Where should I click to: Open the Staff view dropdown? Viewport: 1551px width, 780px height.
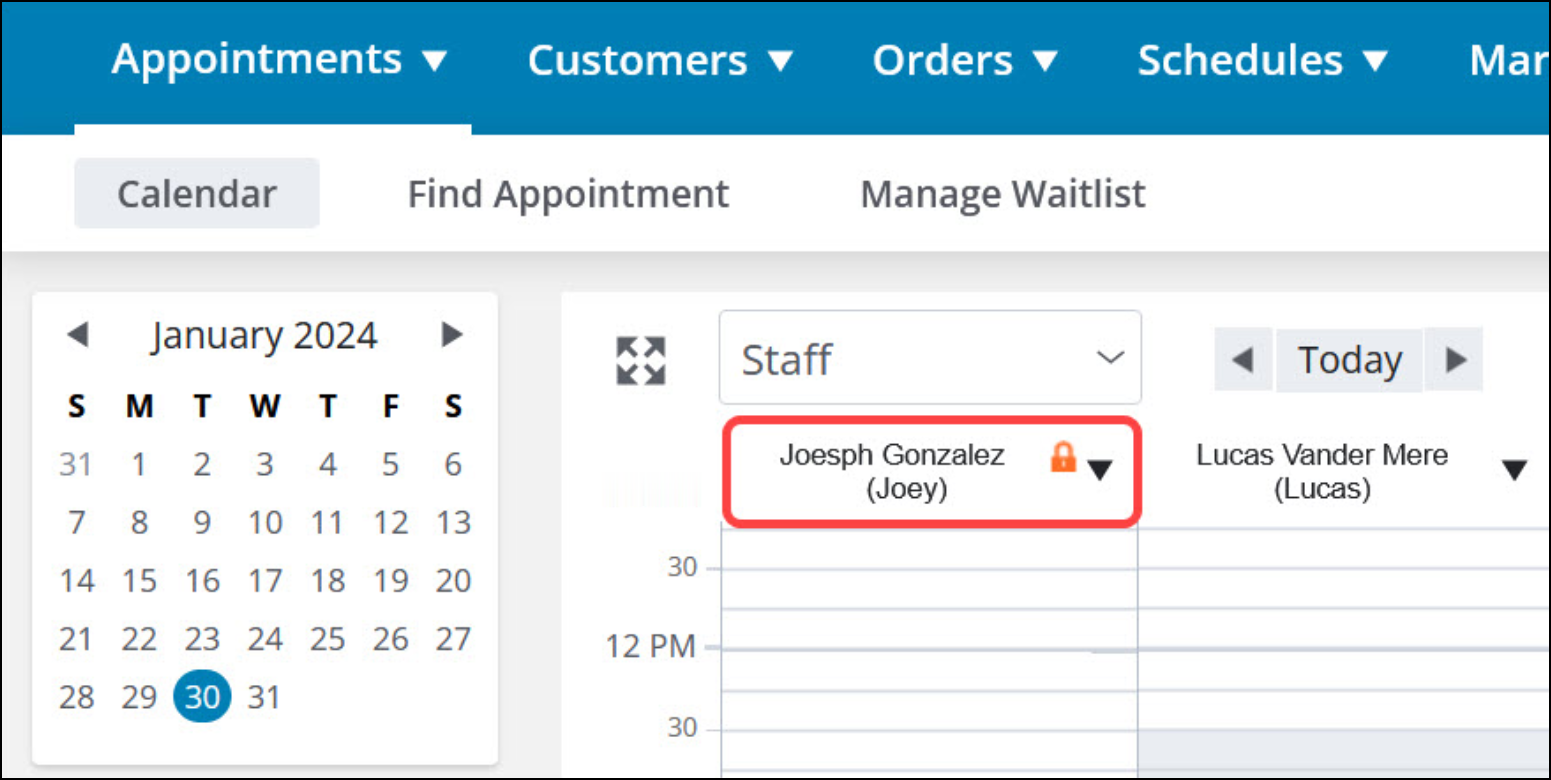point(929,358)
